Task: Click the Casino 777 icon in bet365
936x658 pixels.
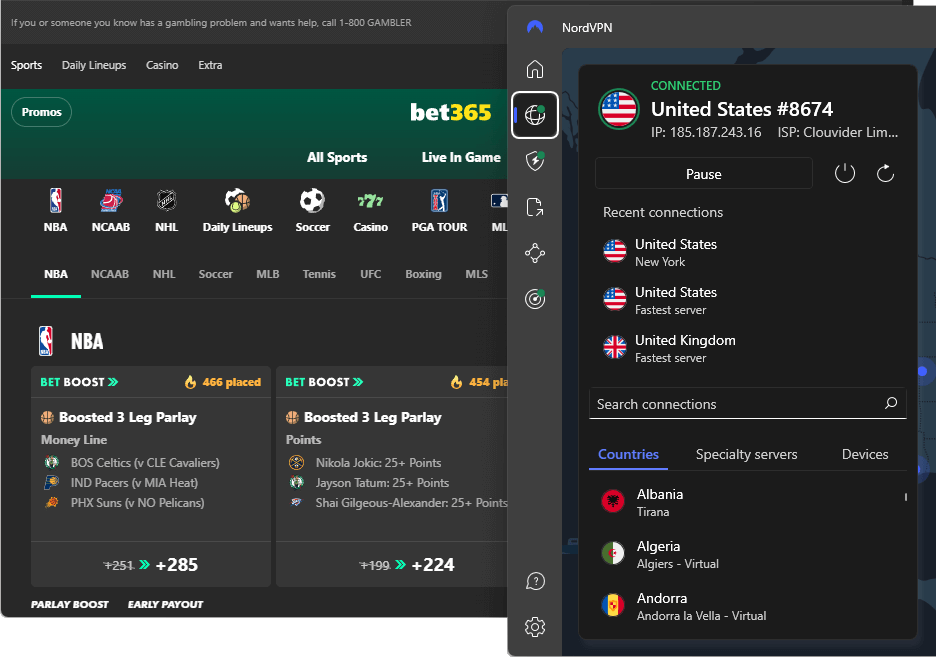Action: click(370, 201)
